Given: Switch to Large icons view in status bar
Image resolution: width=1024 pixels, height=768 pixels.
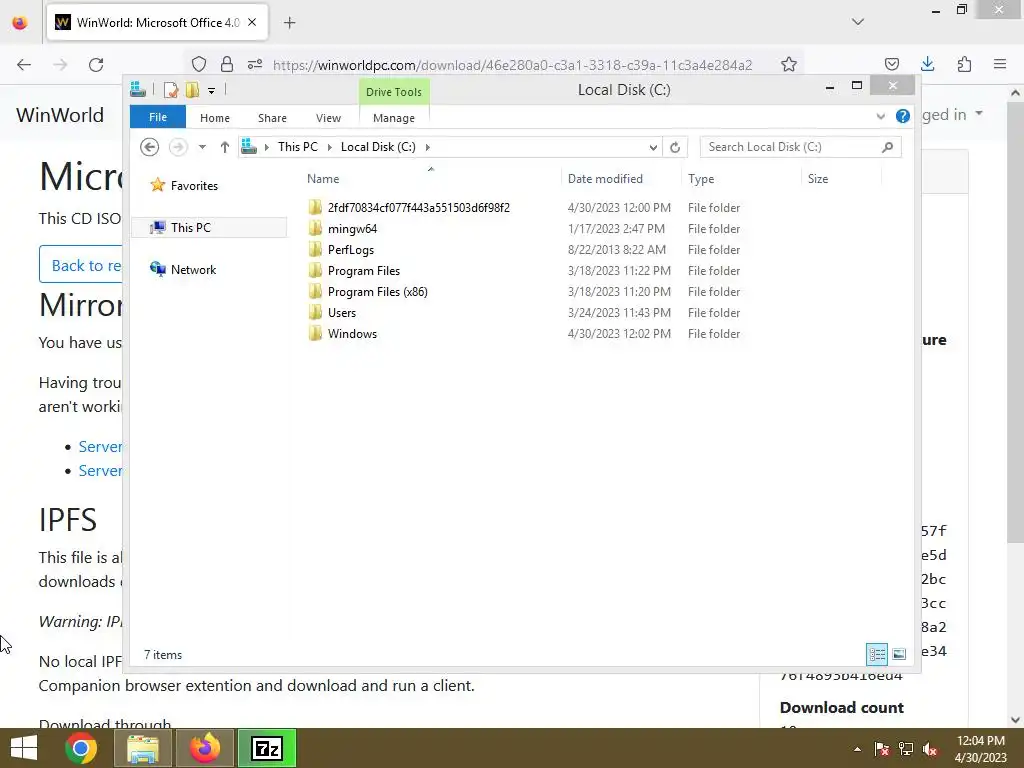Looking at the screenshot, I should 899,654.
